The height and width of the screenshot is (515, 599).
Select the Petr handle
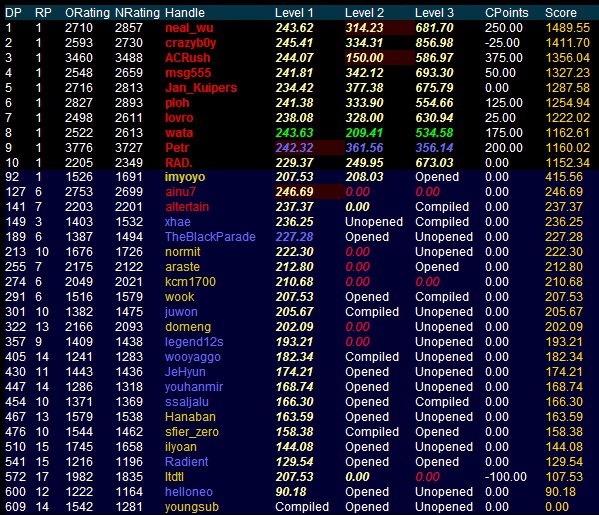pyautogui.click(x=177, y=147)
